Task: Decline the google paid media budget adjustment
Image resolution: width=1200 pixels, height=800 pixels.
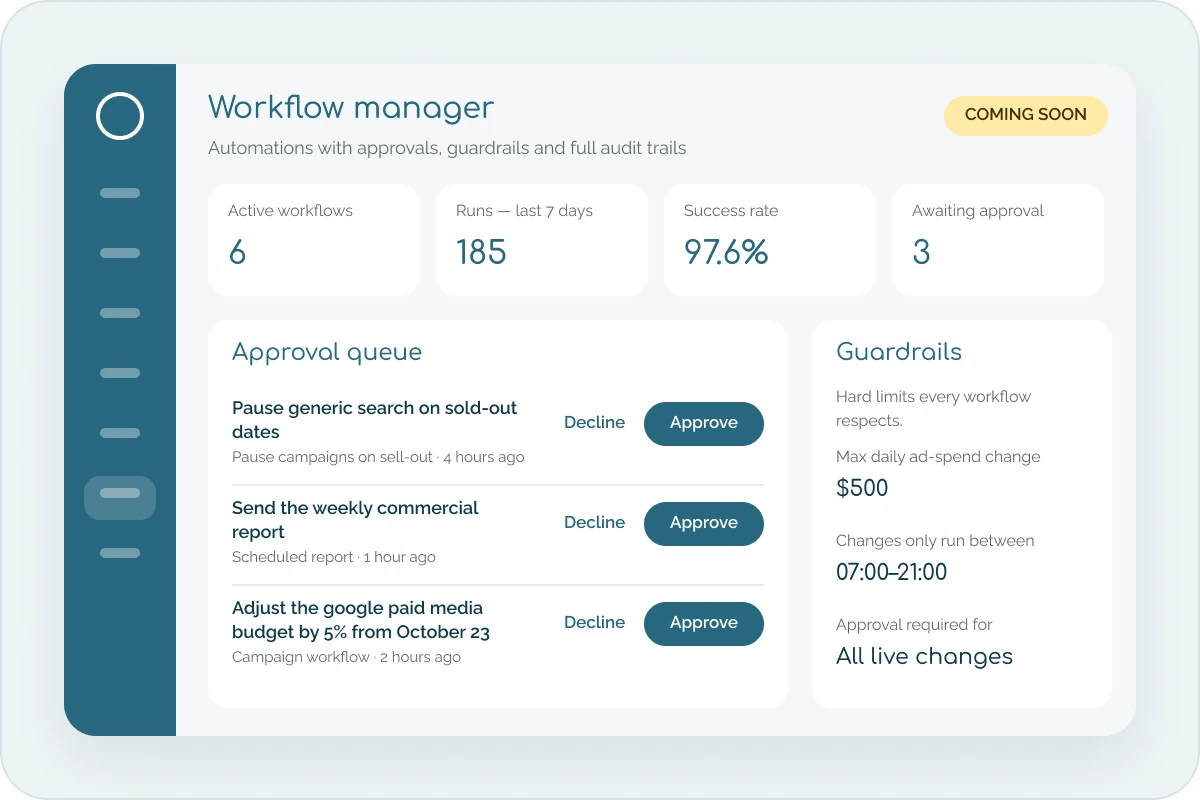Action: click(594, 623)
